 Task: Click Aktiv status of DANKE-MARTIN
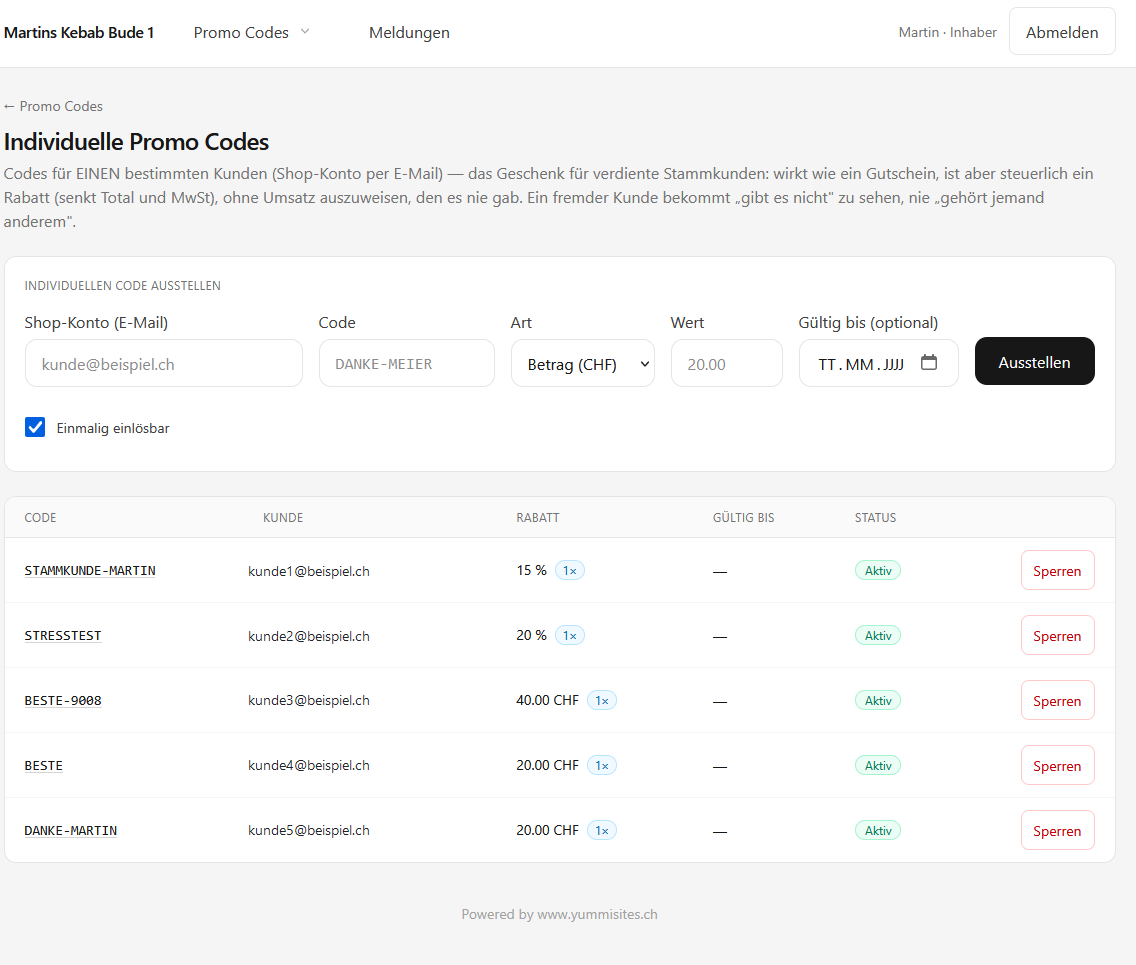coord(878,830)
